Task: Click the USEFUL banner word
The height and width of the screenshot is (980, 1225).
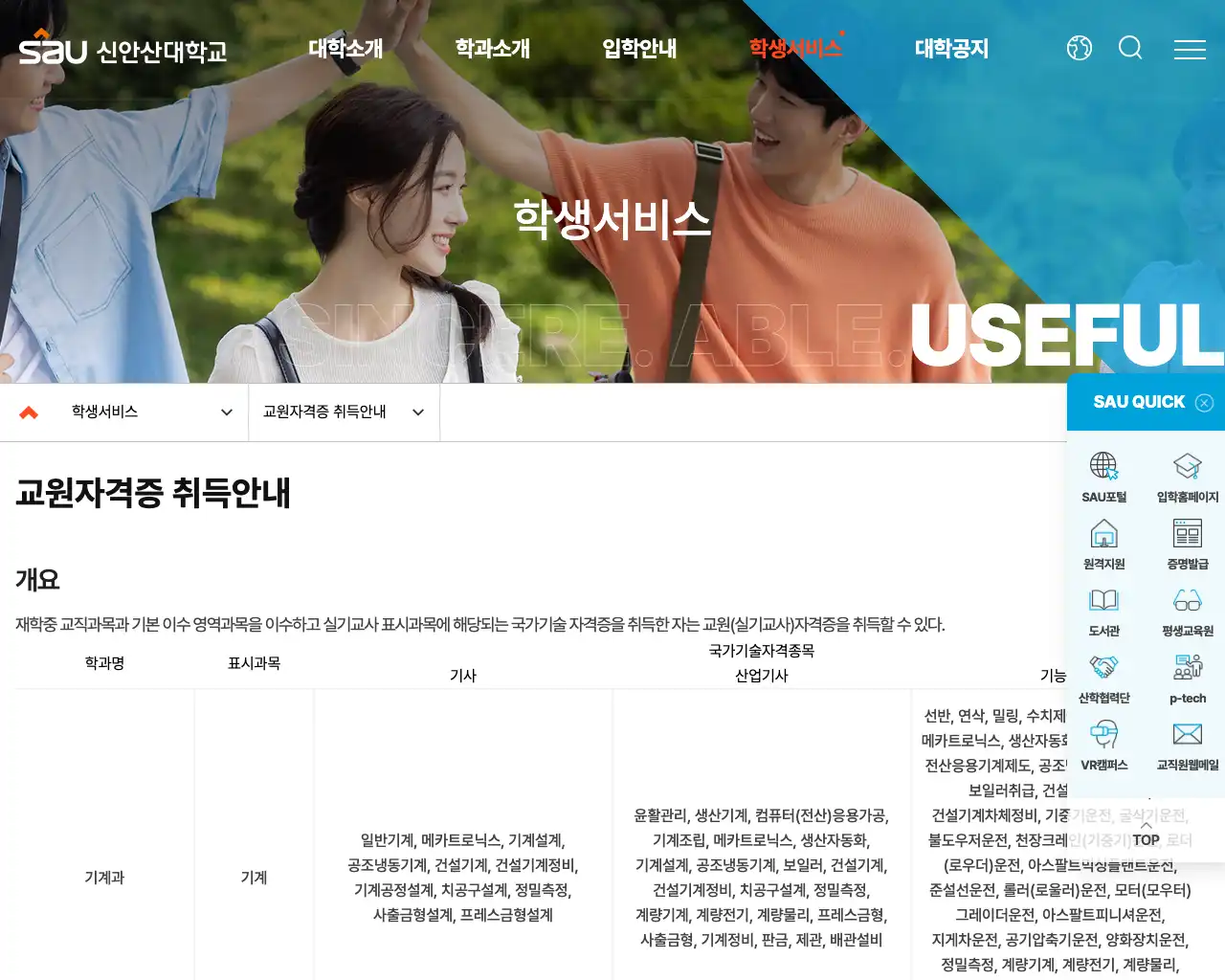Action: point(1066,335)
